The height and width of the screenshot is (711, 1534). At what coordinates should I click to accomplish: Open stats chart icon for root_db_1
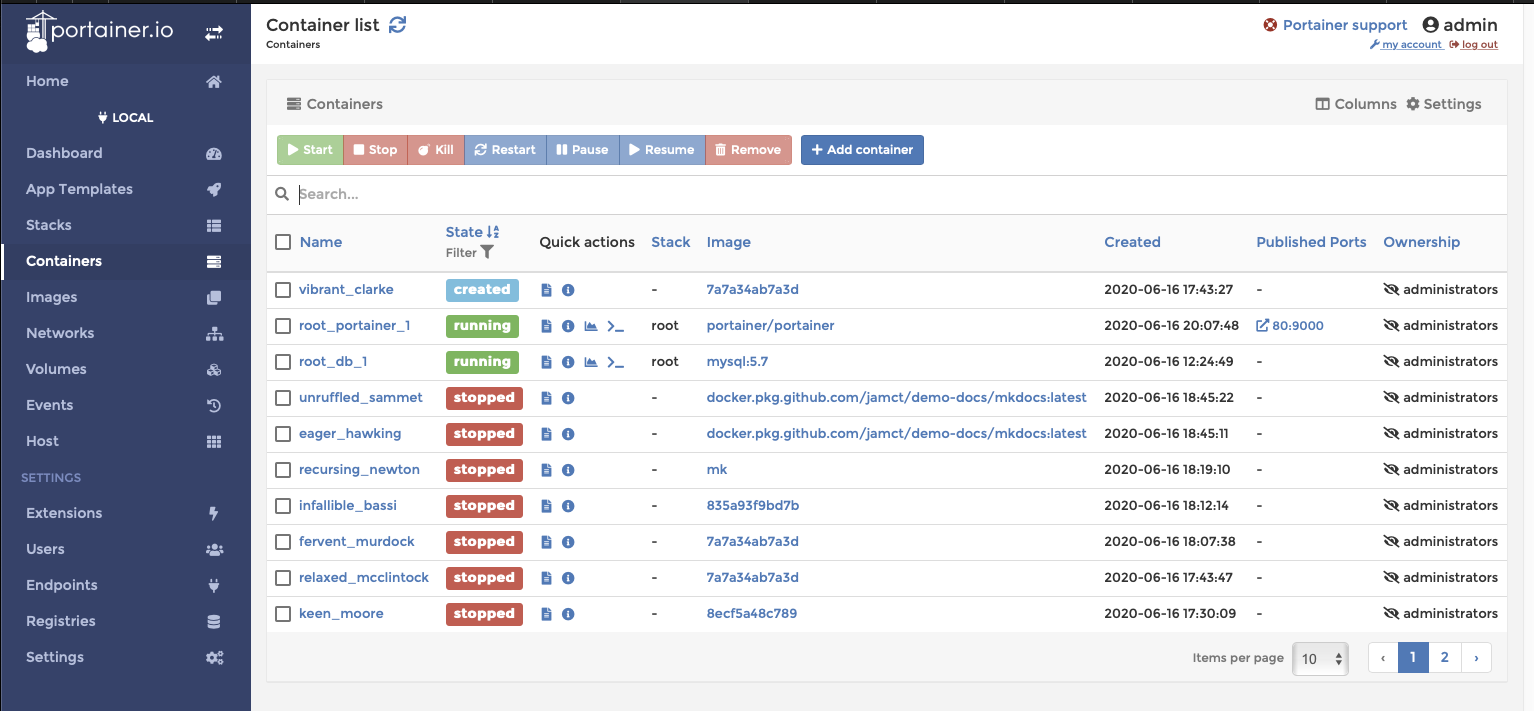pyautogui.click(x=591, y=362)
